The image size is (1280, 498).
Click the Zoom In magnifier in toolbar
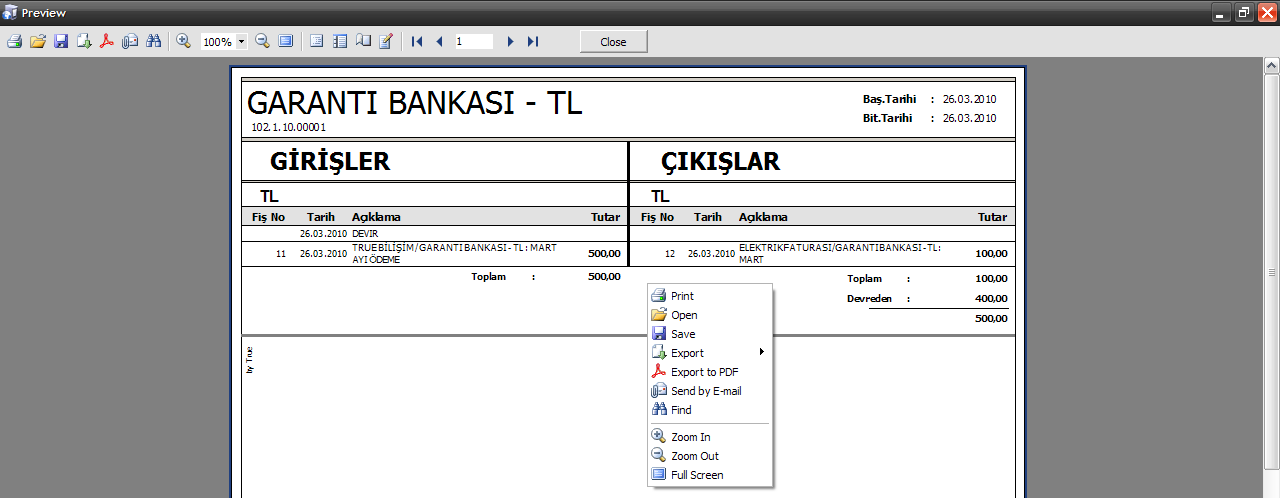[184, 41]
